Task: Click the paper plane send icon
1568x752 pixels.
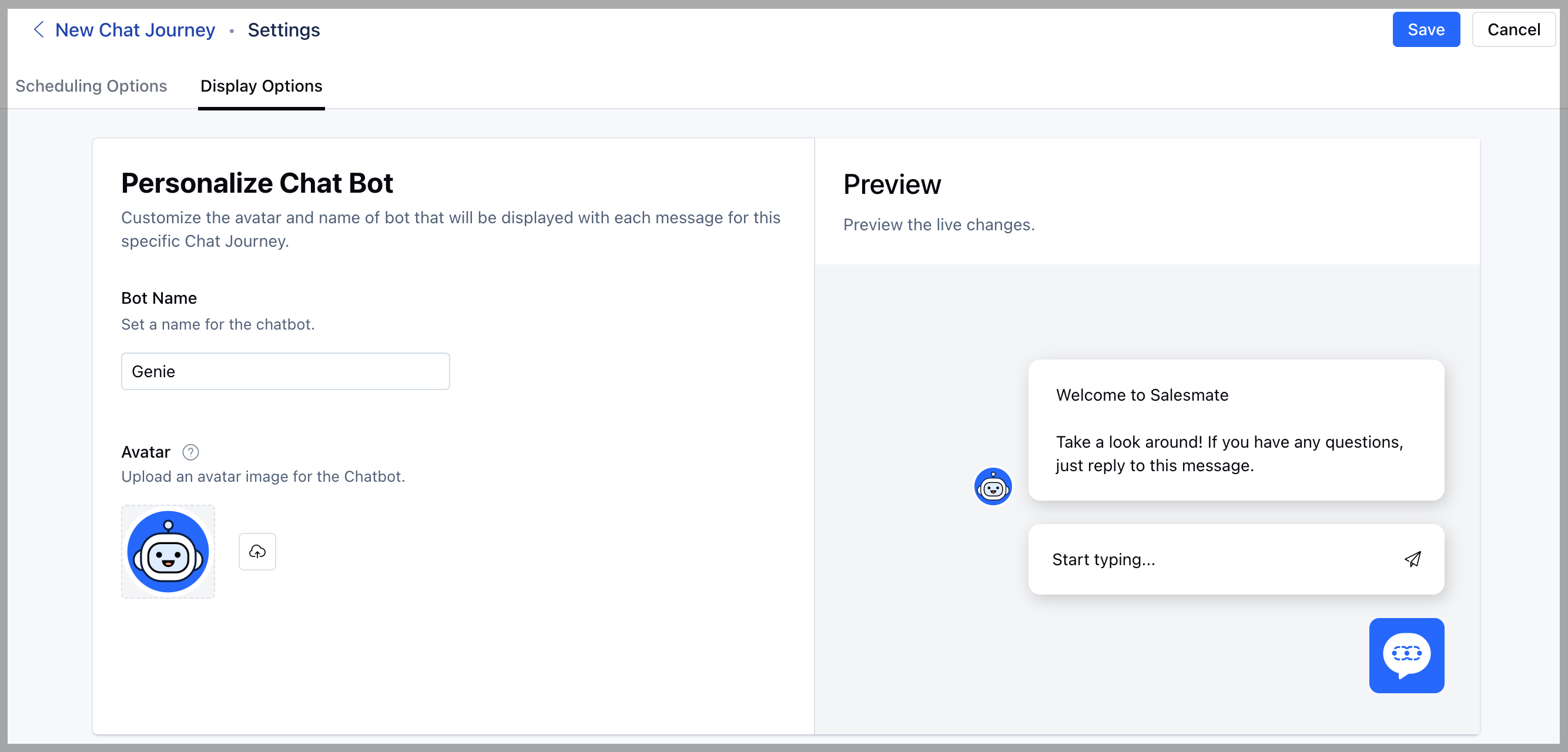Action: pos(1412,559)
